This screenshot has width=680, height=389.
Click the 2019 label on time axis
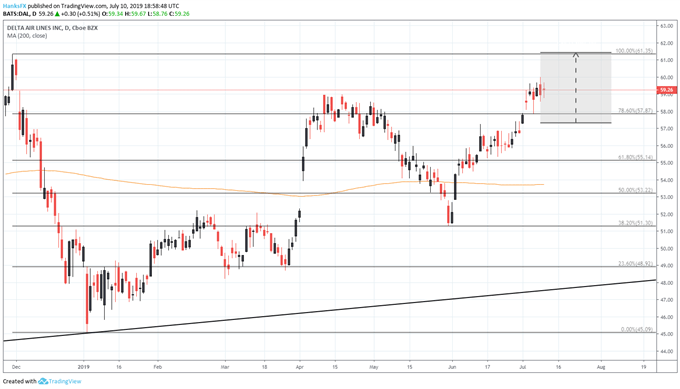[84, 367]
